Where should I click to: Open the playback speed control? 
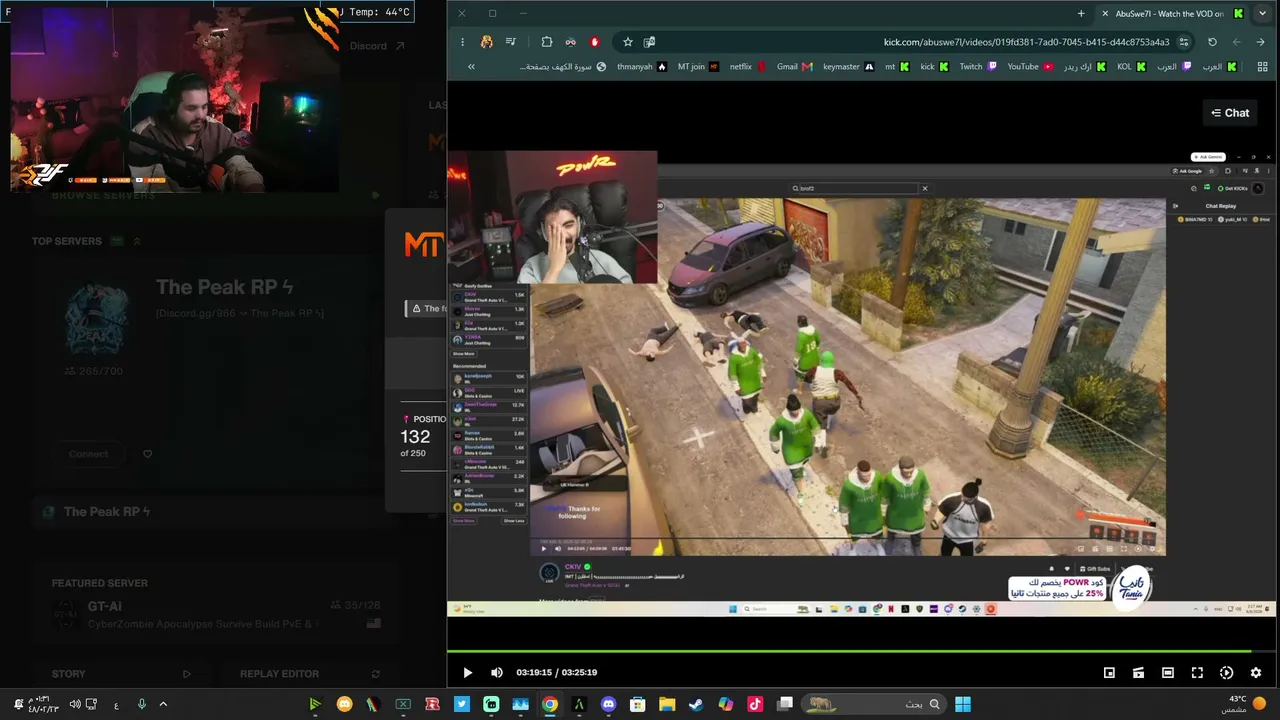(x=1227, y=673)
